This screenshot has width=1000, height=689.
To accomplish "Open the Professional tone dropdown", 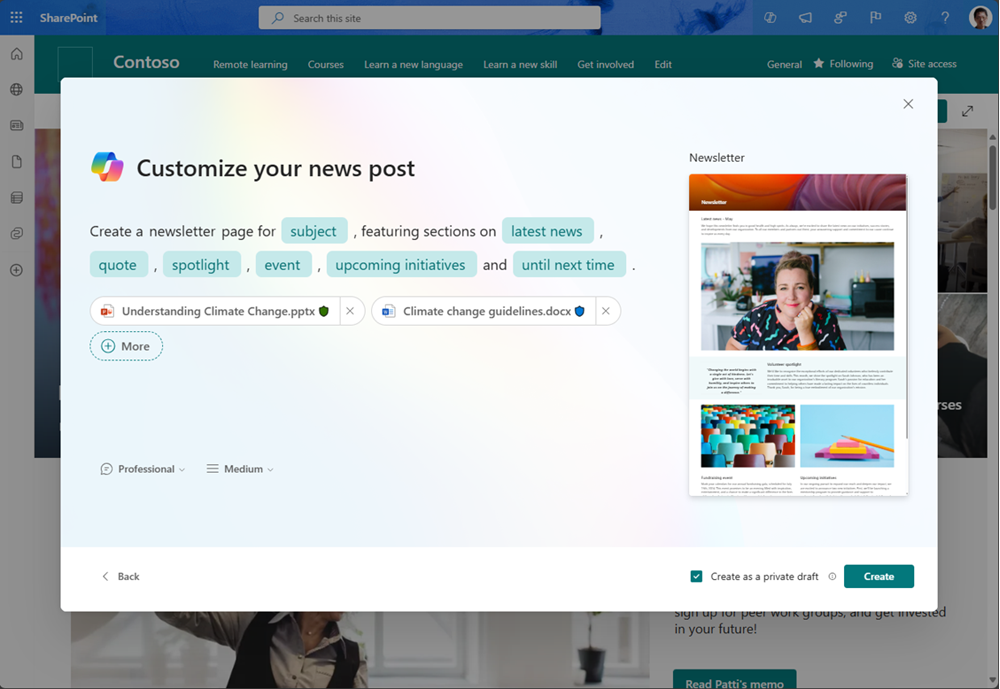I will [143, 469].
